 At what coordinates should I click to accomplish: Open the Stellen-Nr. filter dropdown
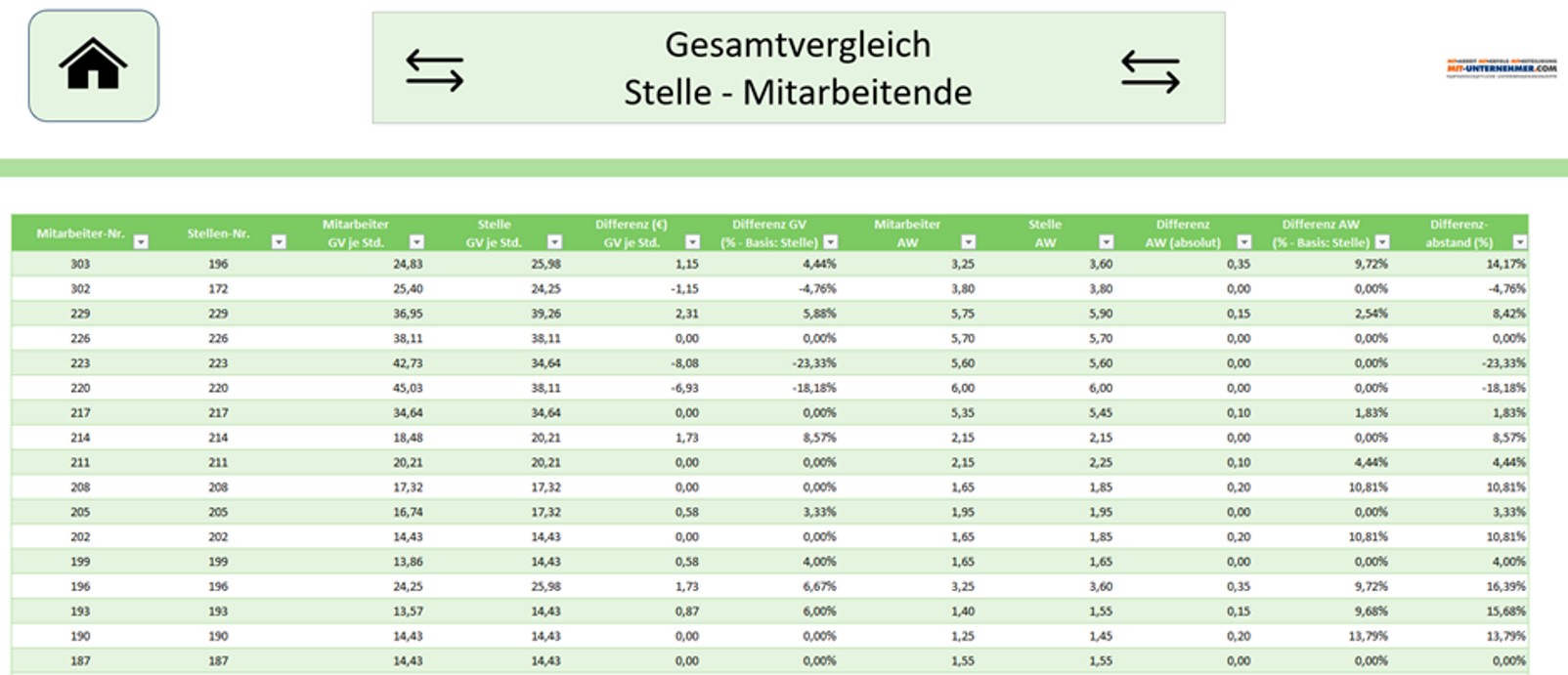pos(279,242)
